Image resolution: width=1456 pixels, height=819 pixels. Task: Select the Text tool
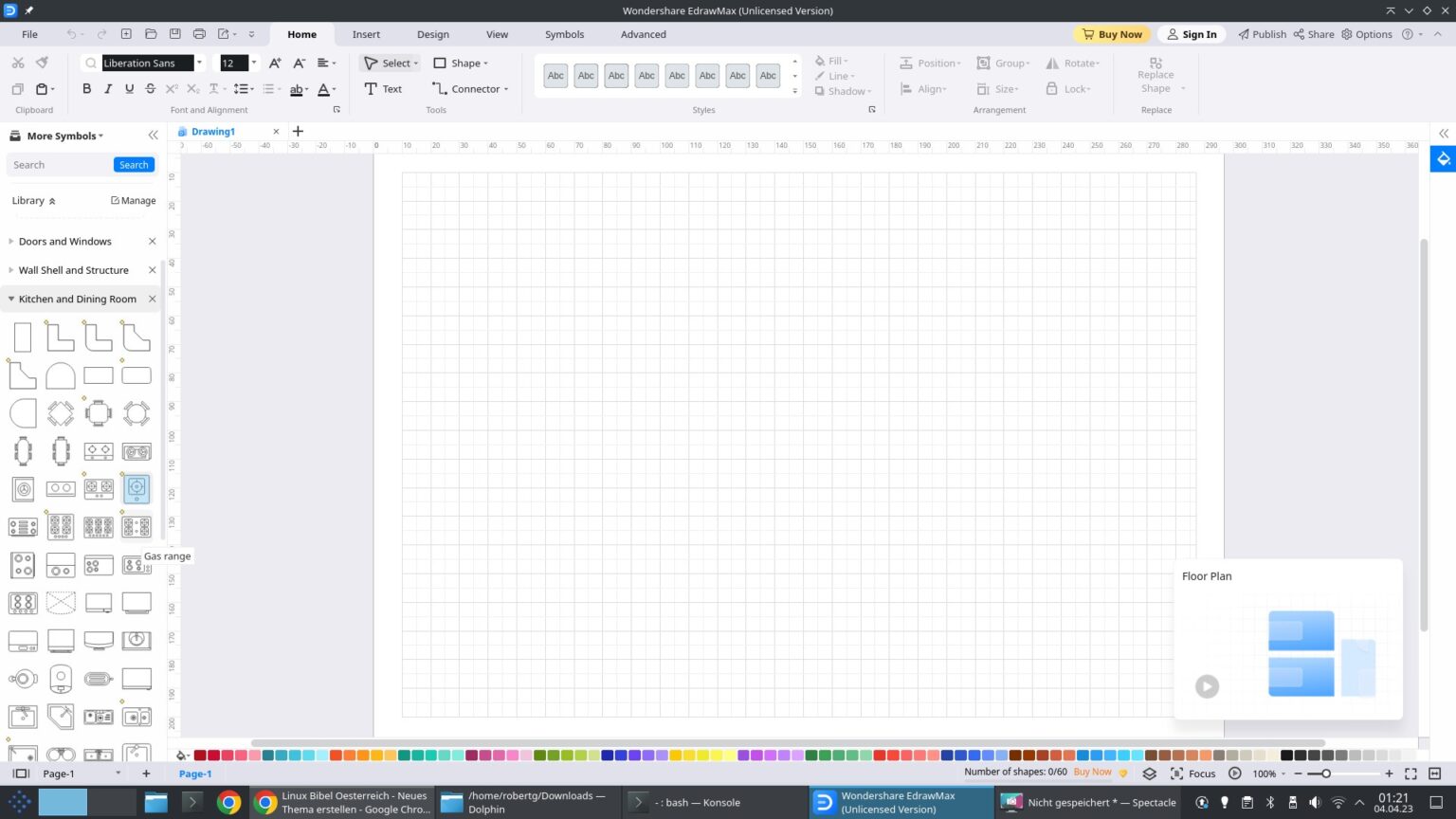point(383,89)
